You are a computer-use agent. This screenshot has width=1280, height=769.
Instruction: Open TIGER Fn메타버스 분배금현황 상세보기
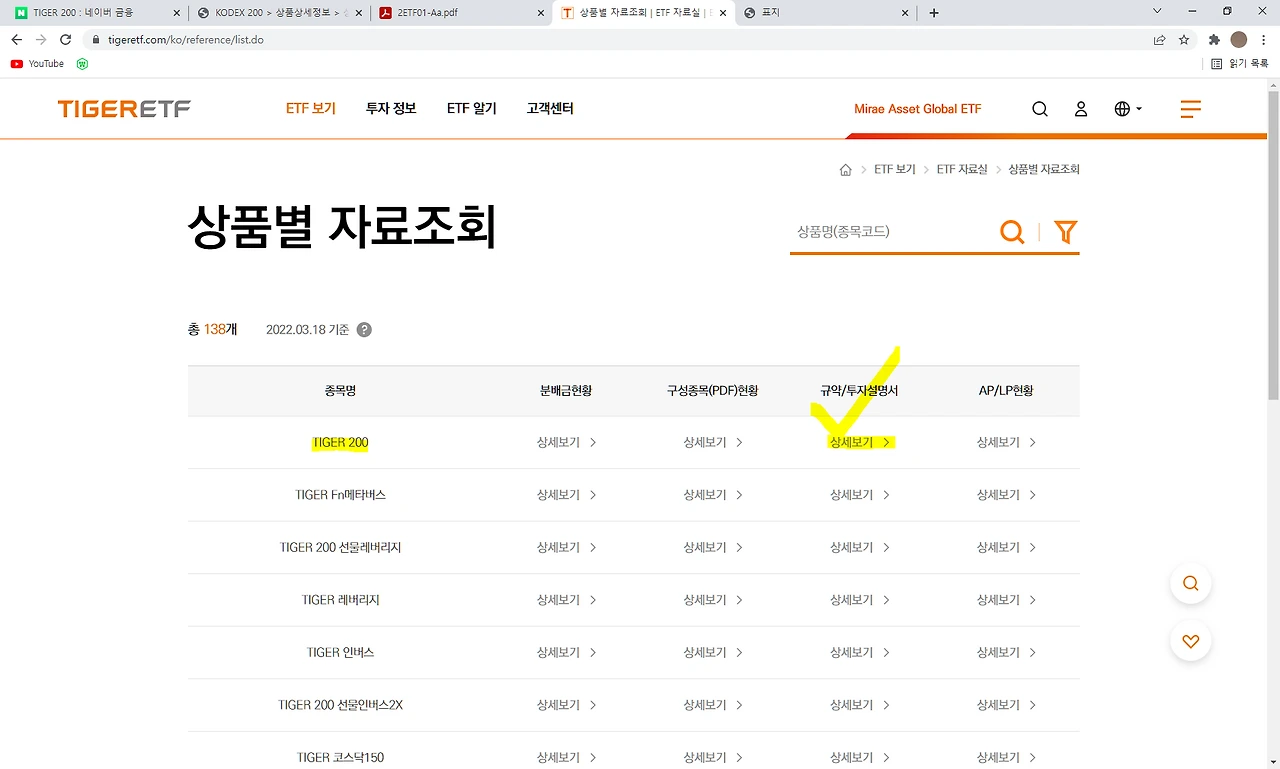click(566, 495)
